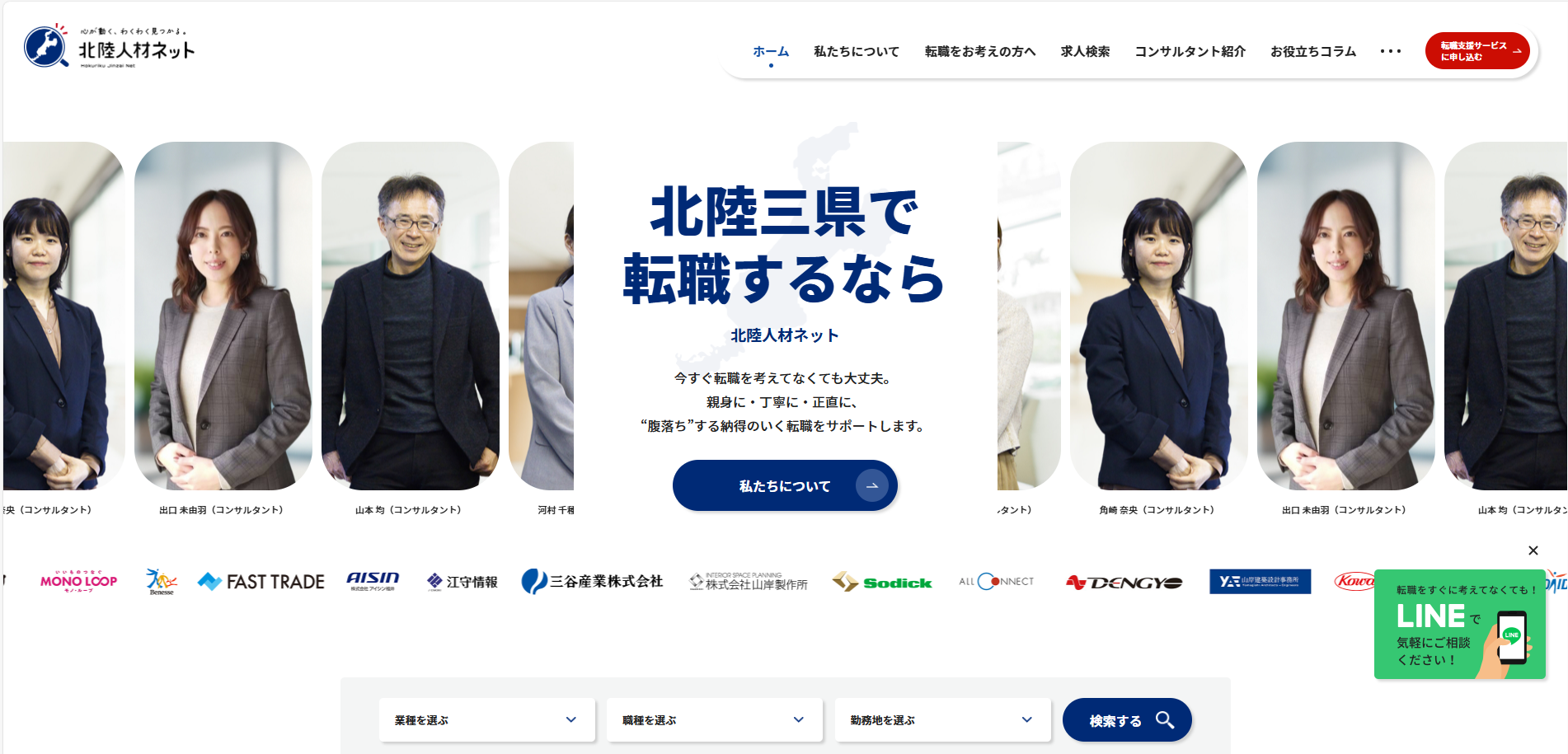Expand the 勤務地を選ぶ dropdown

point(942,719)
